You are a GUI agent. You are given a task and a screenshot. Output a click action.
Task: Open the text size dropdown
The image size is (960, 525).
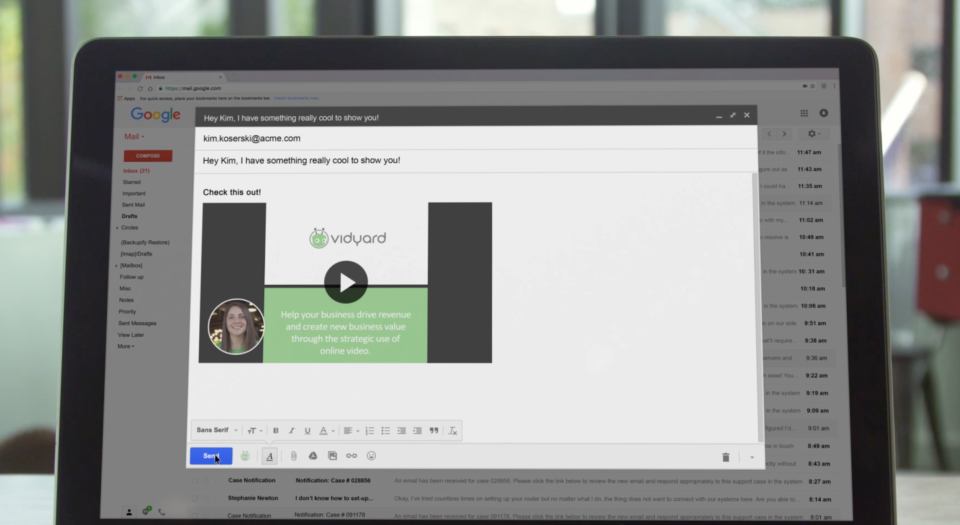coord(255,431)
